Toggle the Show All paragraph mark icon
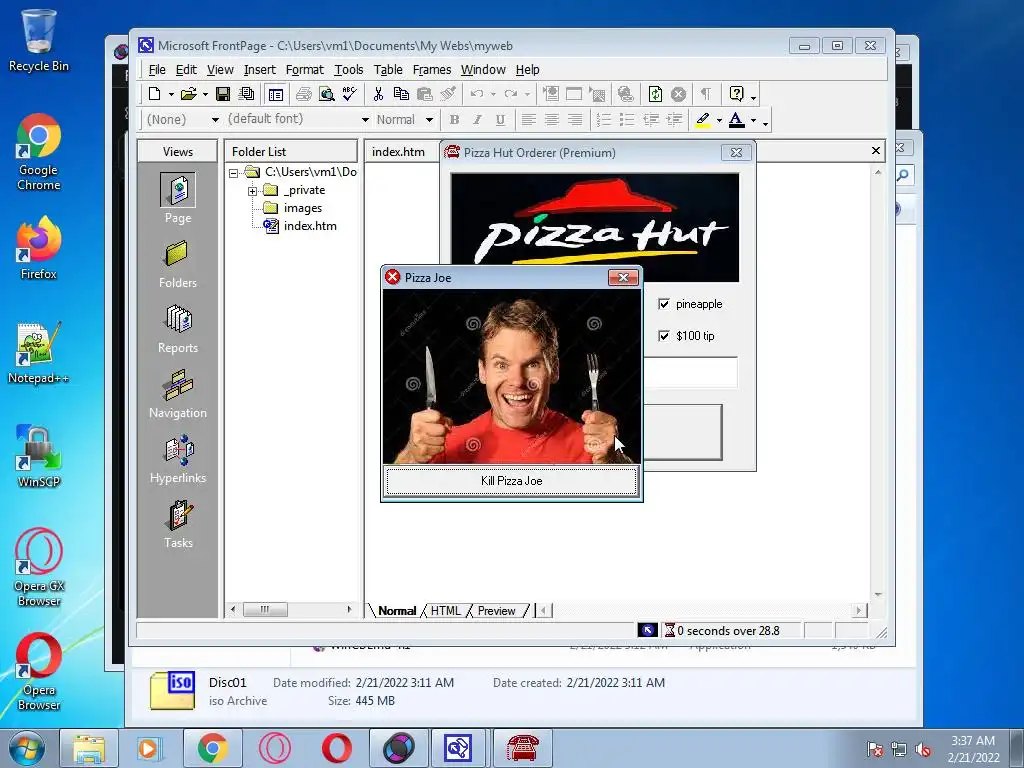The image size is (1024, 768). pos(705,94)
